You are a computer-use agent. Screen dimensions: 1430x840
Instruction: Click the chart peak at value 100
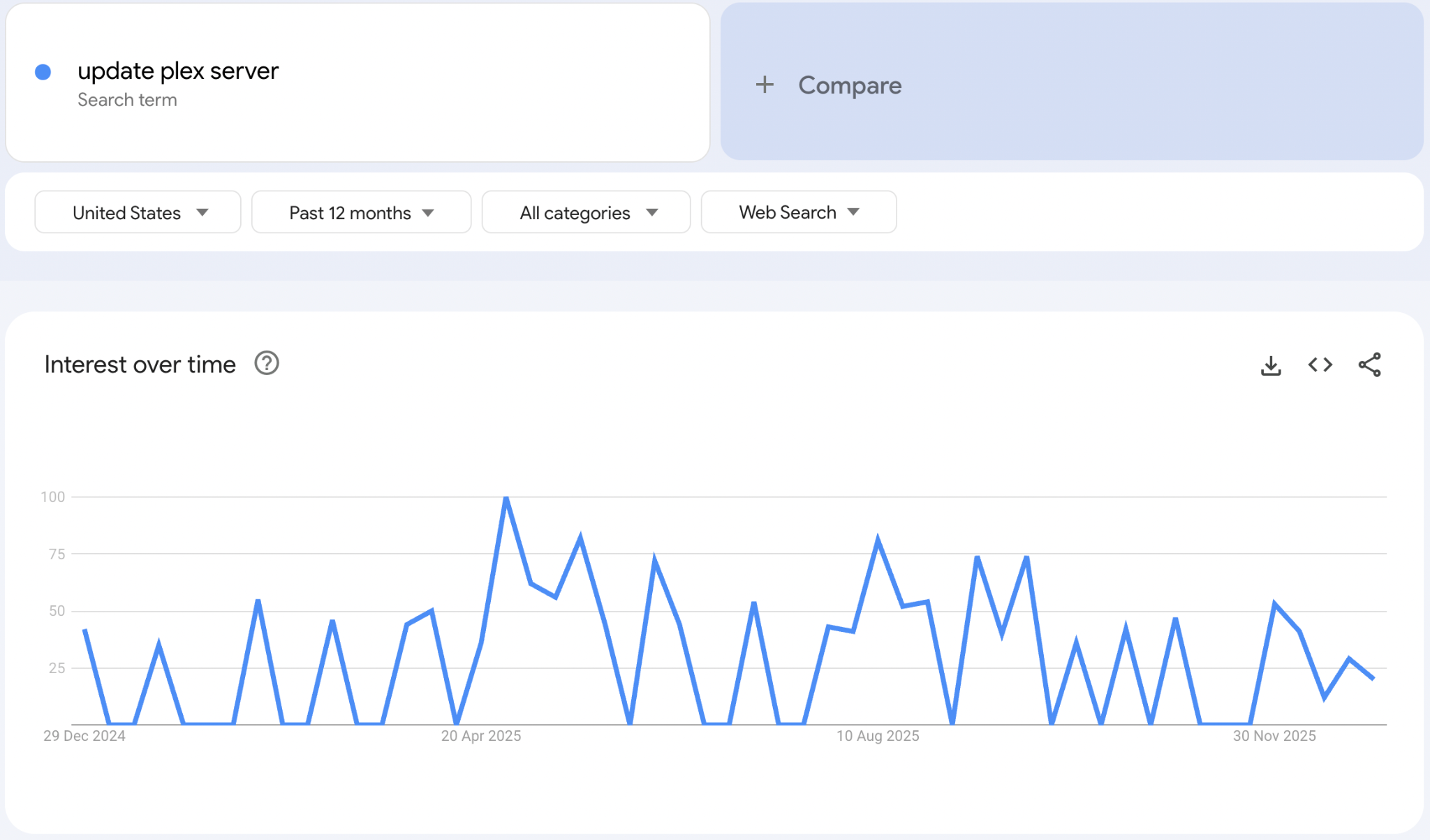[x=506, y=498]
